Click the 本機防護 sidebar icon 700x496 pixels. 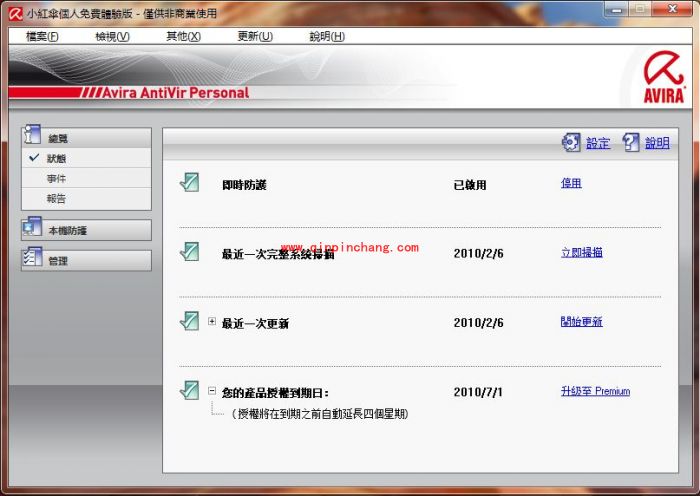[32, 230]
